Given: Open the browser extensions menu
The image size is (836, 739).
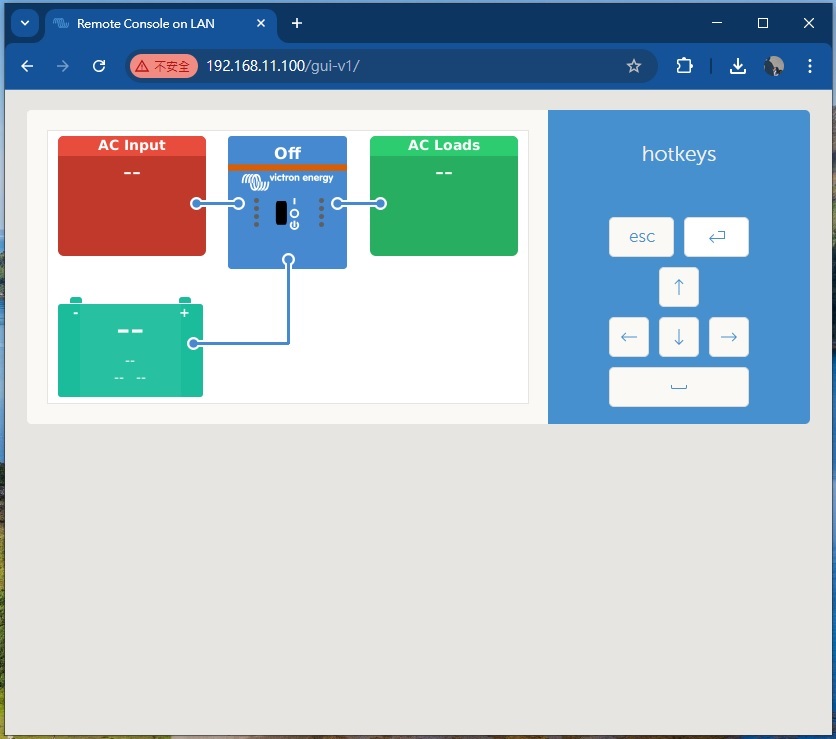Looking at the screenshot, I should click(x=684, y=66).
